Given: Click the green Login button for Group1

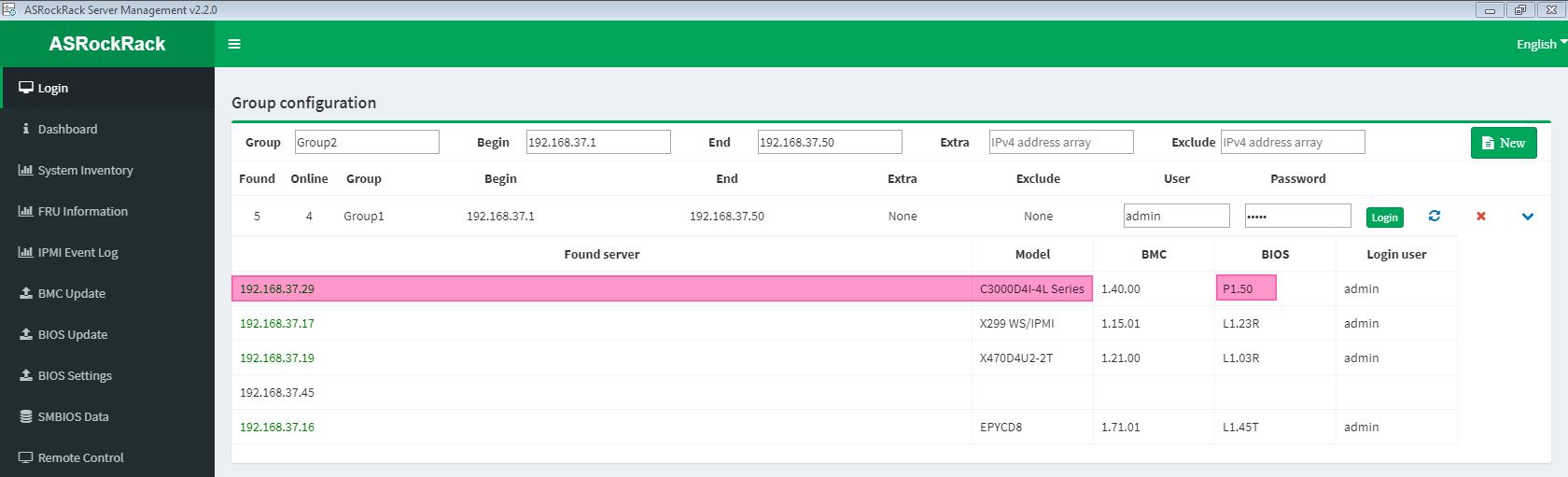Looking at the screenshot, I should pyautogui.click(x=1384, y=217).
